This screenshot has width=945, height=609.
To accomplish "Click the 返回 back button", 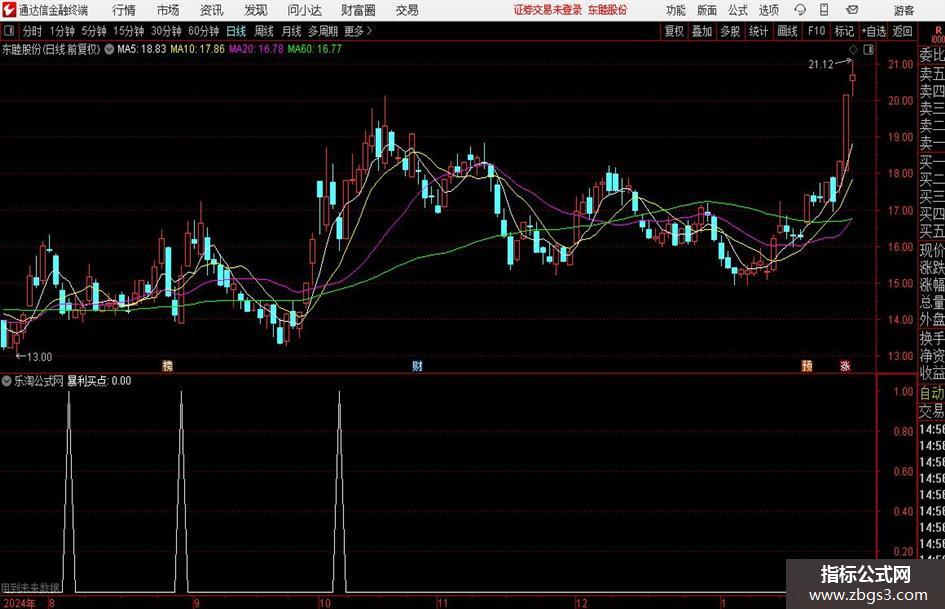I will [902, 31].
